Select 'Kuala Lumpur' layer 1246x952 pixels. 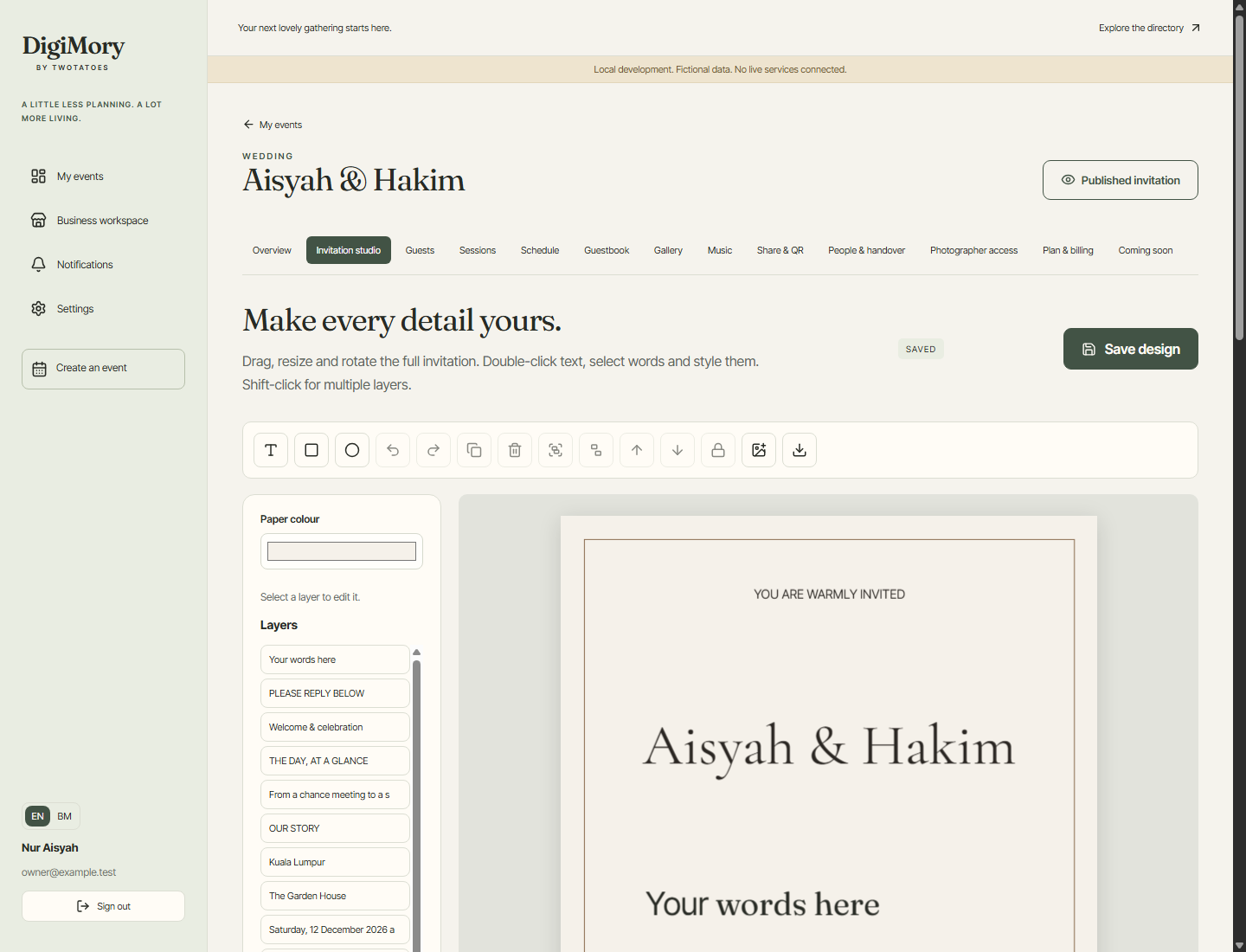[x=335, y=862]
